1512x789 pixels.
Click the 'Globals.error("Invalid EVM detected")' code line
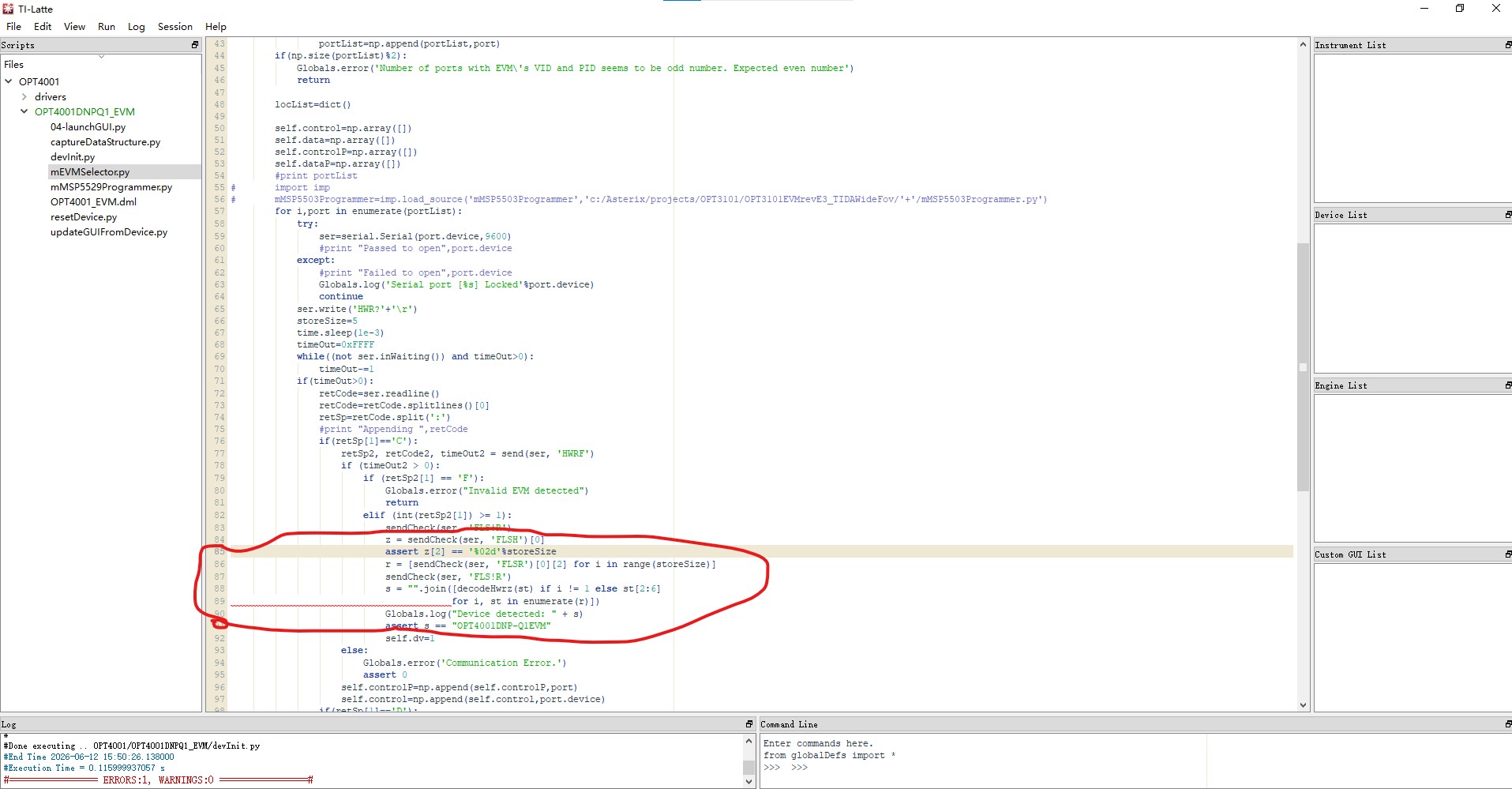point(486,490)
